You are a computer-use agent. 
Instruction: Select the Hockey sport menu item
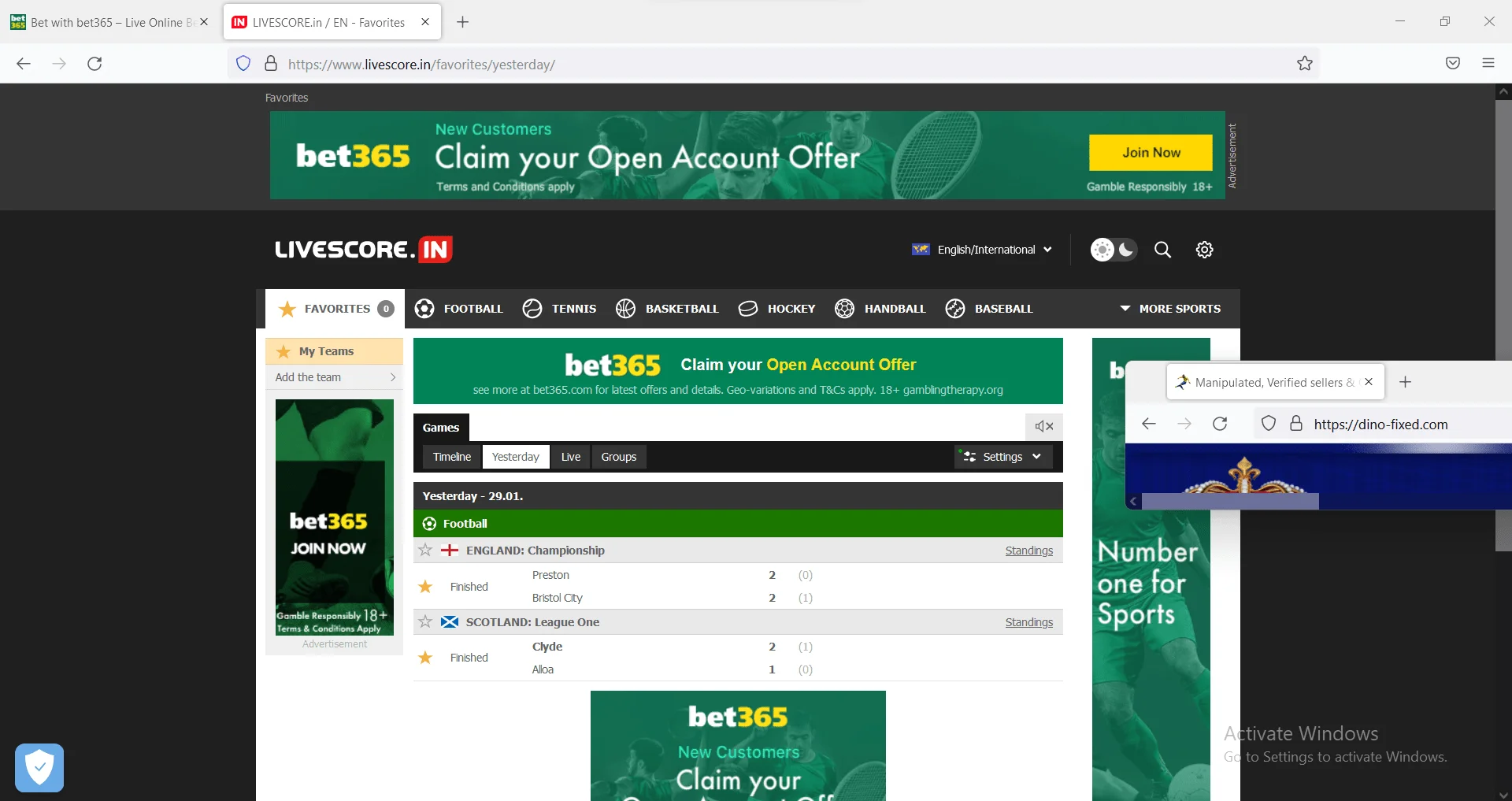pos(776,309)
